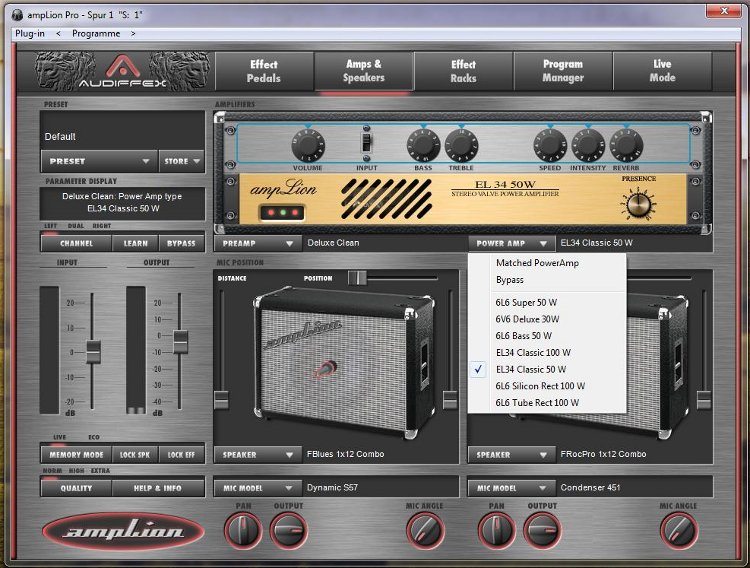750x568 pixels.
Task: Select 6L6 Super 50 W
Action: click(x=547, y=302)
